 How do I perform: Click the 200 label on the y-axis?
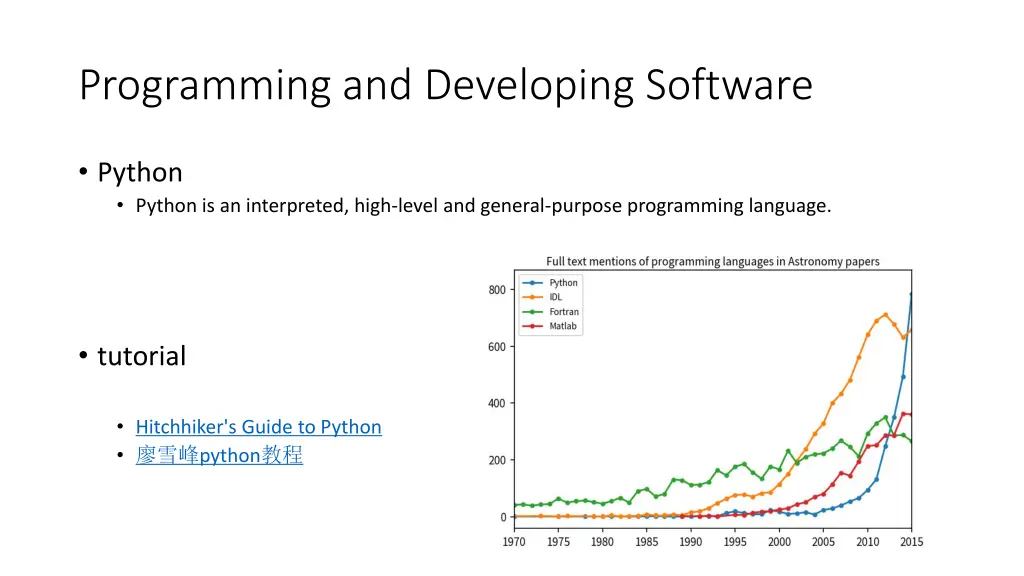tap(497, 461)
